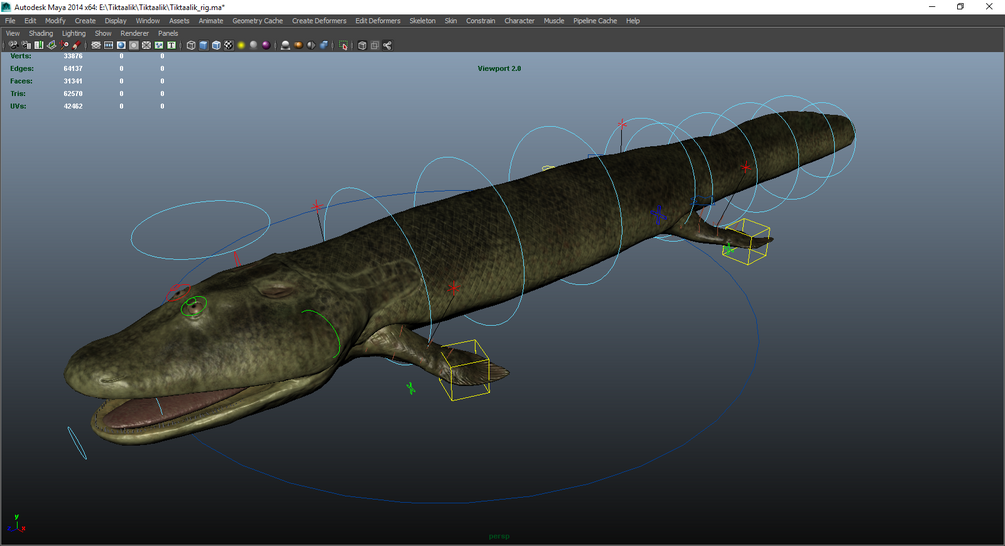Click the grease pencil icon
The height and width of the screenshot is (546, 1005).
(76, 46)
